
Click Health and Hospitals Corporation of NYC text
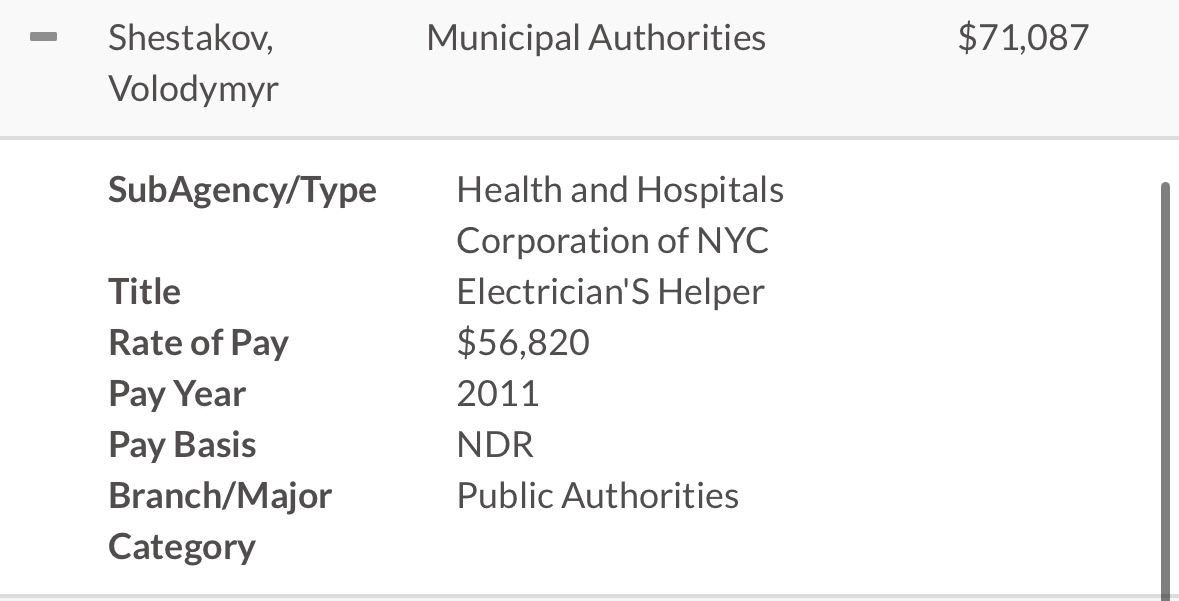(620, 215)
